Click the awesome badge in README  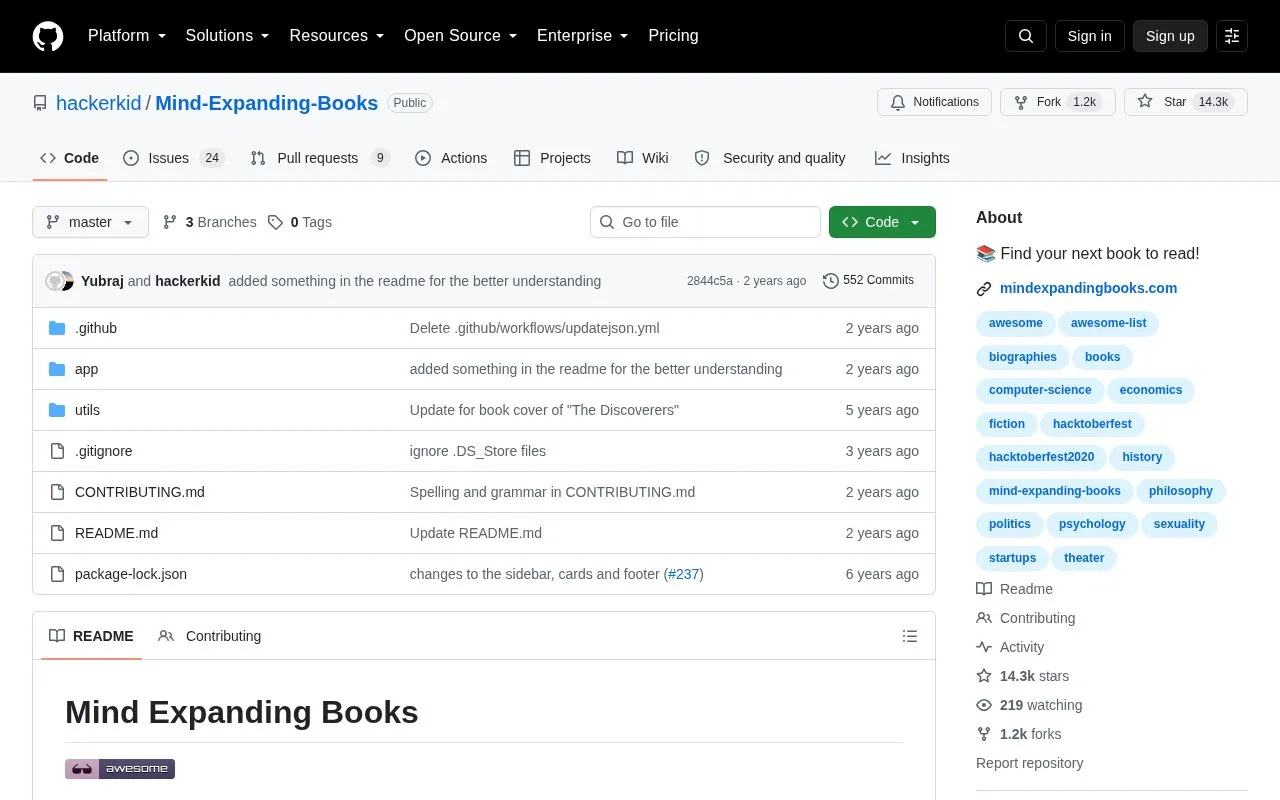coord(120,769)
